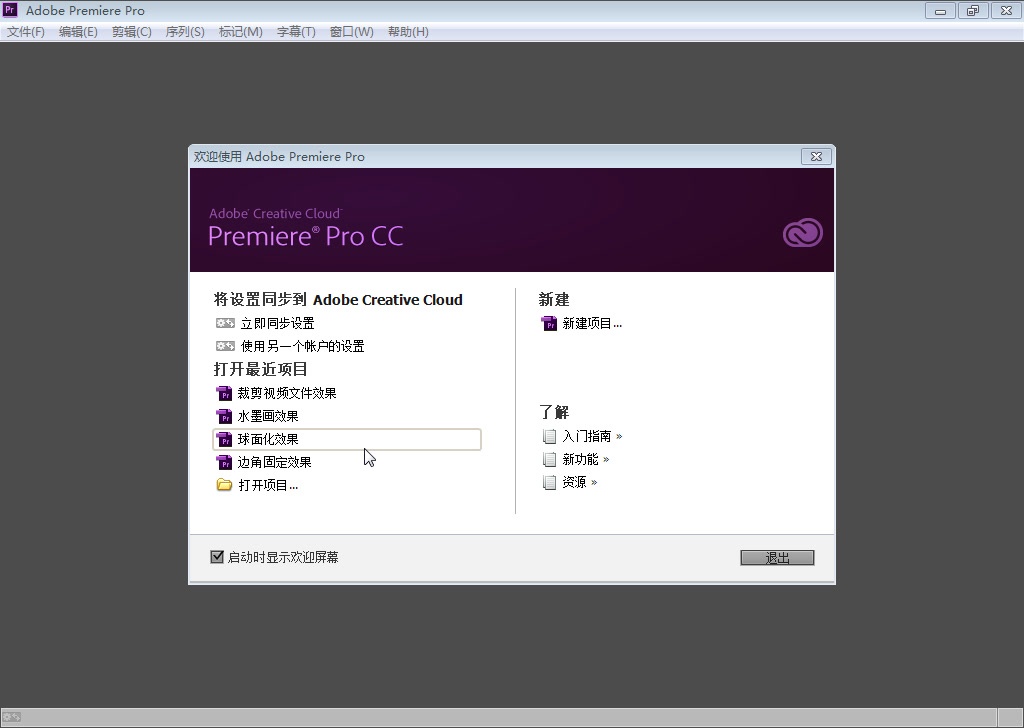Click the sync status icon in status bar

(12, 717)
